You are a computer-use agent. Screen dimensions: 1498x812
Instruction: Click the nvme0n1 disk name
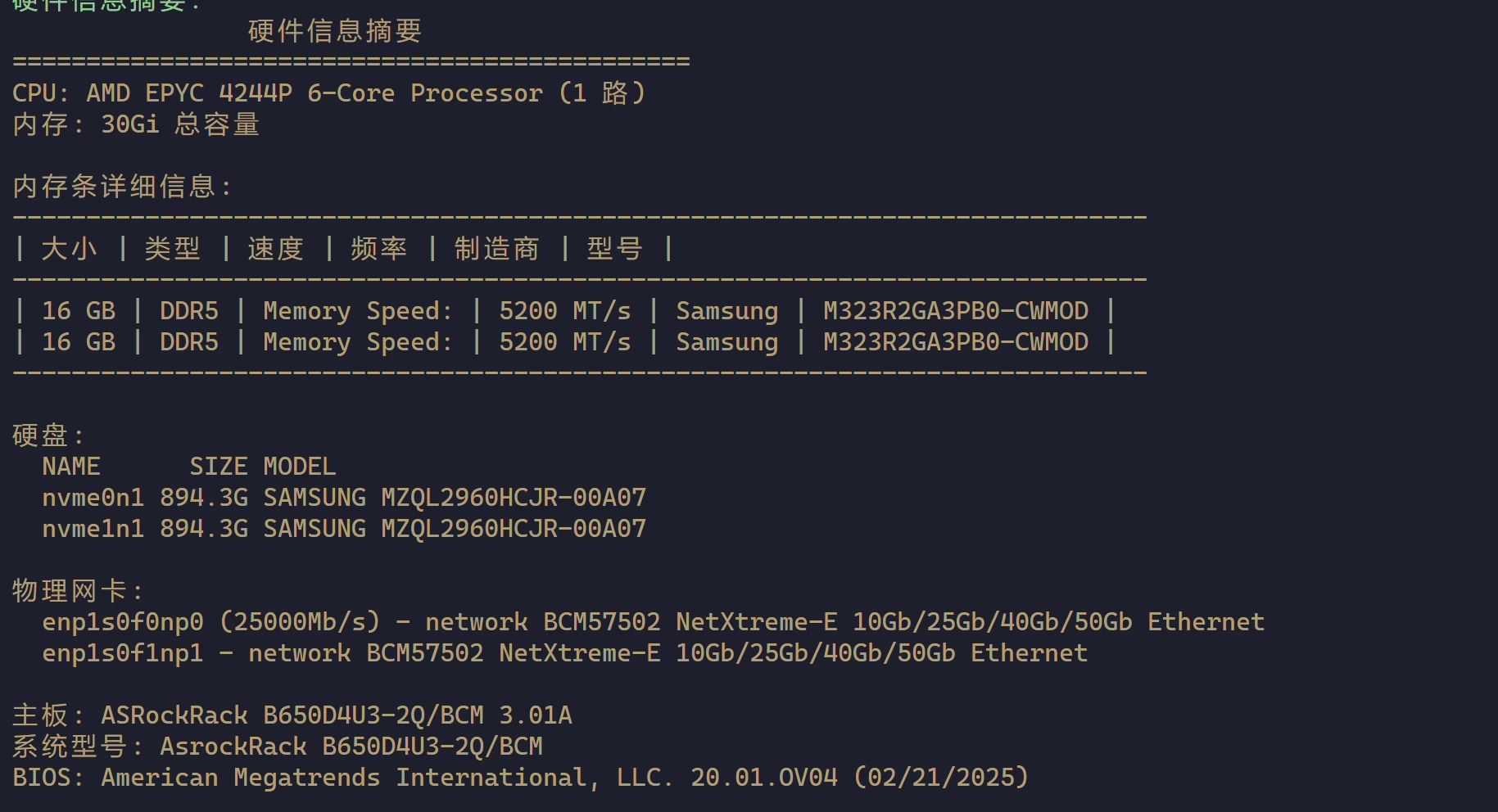(x=93, y=498)
